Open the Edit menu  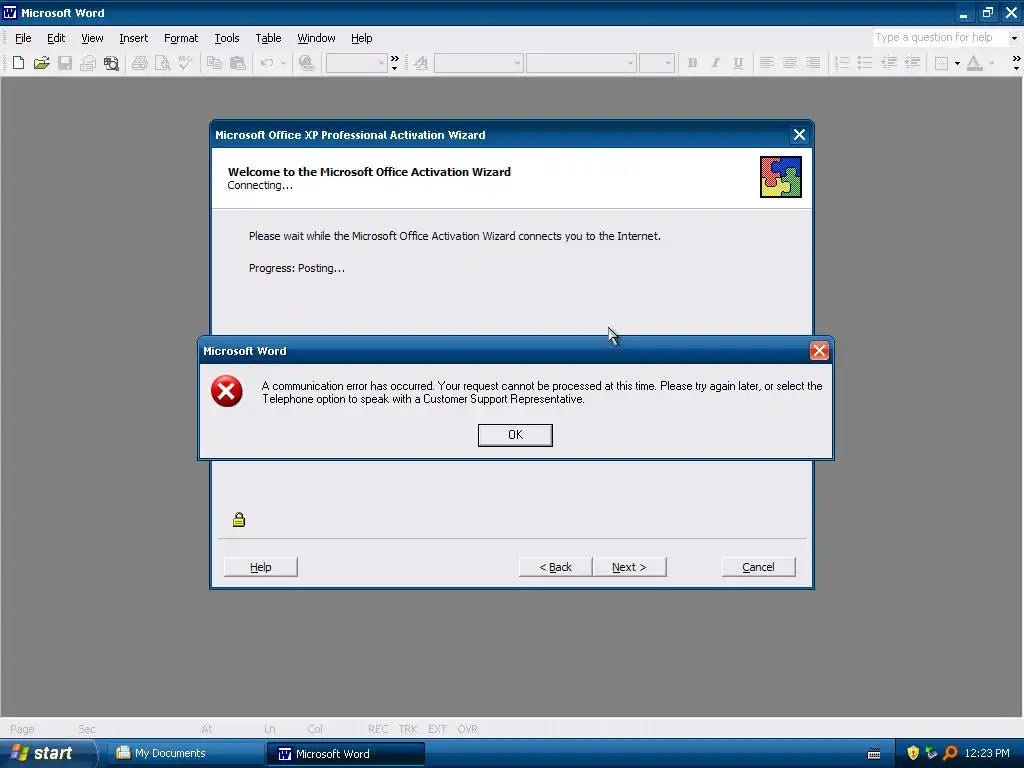(56, 39)
